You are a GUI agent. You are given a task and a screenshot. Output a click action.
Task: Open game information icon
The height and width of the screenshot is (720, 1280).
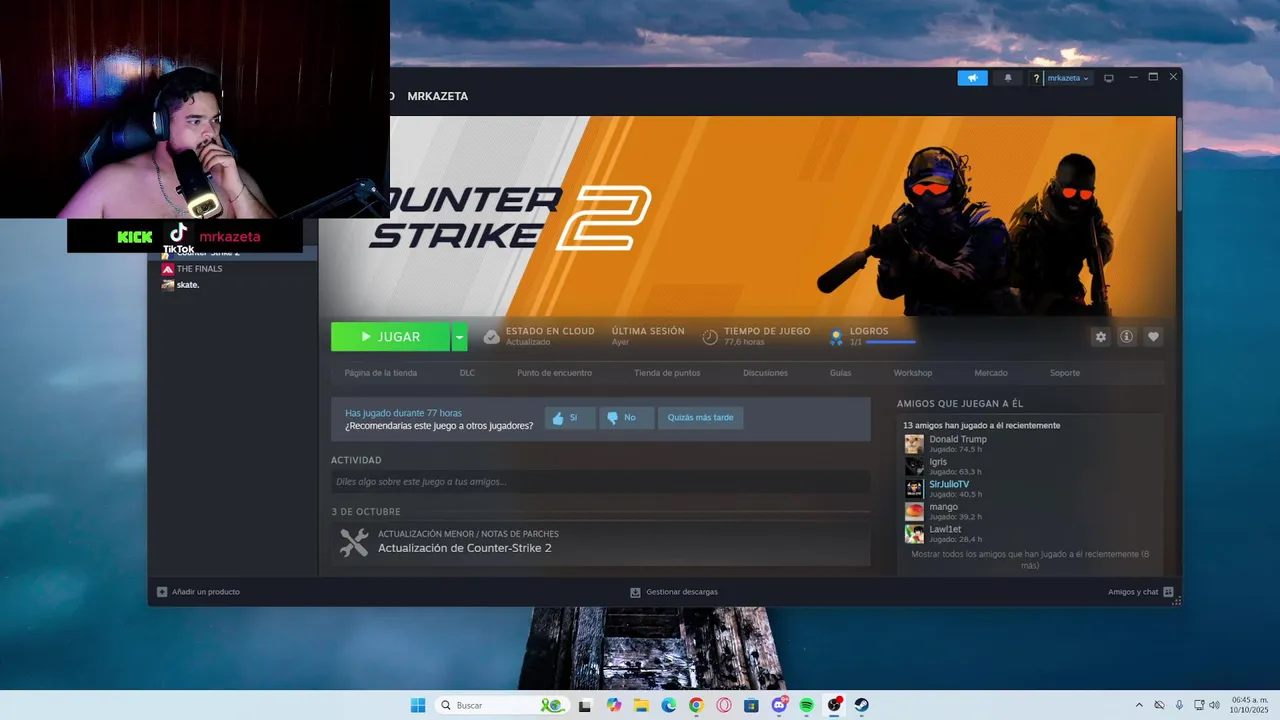coord(1127,337)
